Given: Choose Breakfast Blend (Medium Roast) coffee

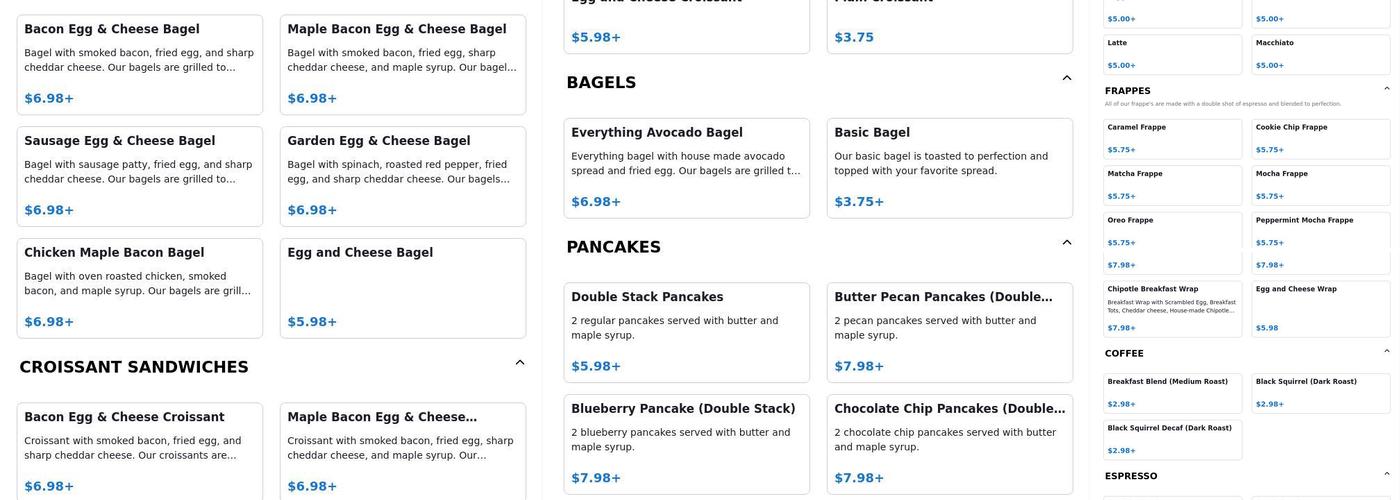Looking at the screenshot, I should pyautogui.click(x=1173, y=393).
